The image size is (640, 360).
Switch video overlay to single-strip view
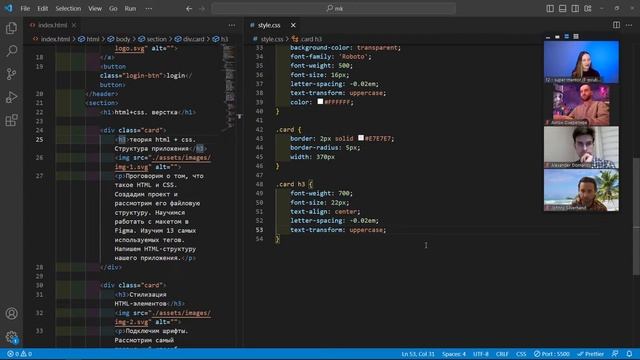pos(557,37)
